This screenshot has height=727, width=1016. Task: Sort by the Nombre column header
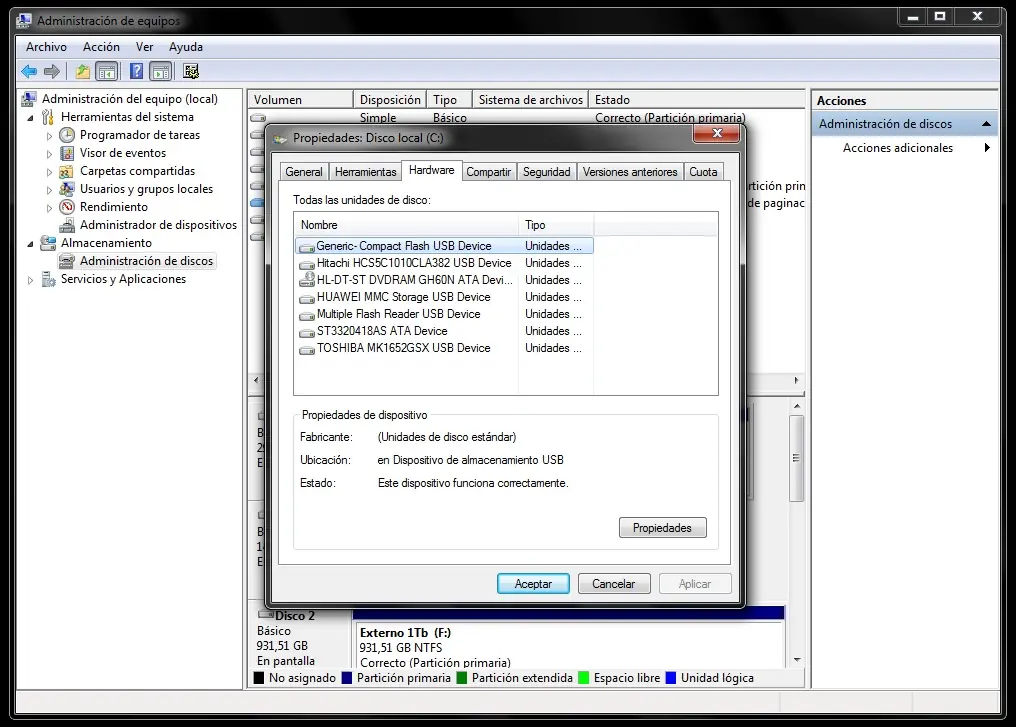point(406,225)
